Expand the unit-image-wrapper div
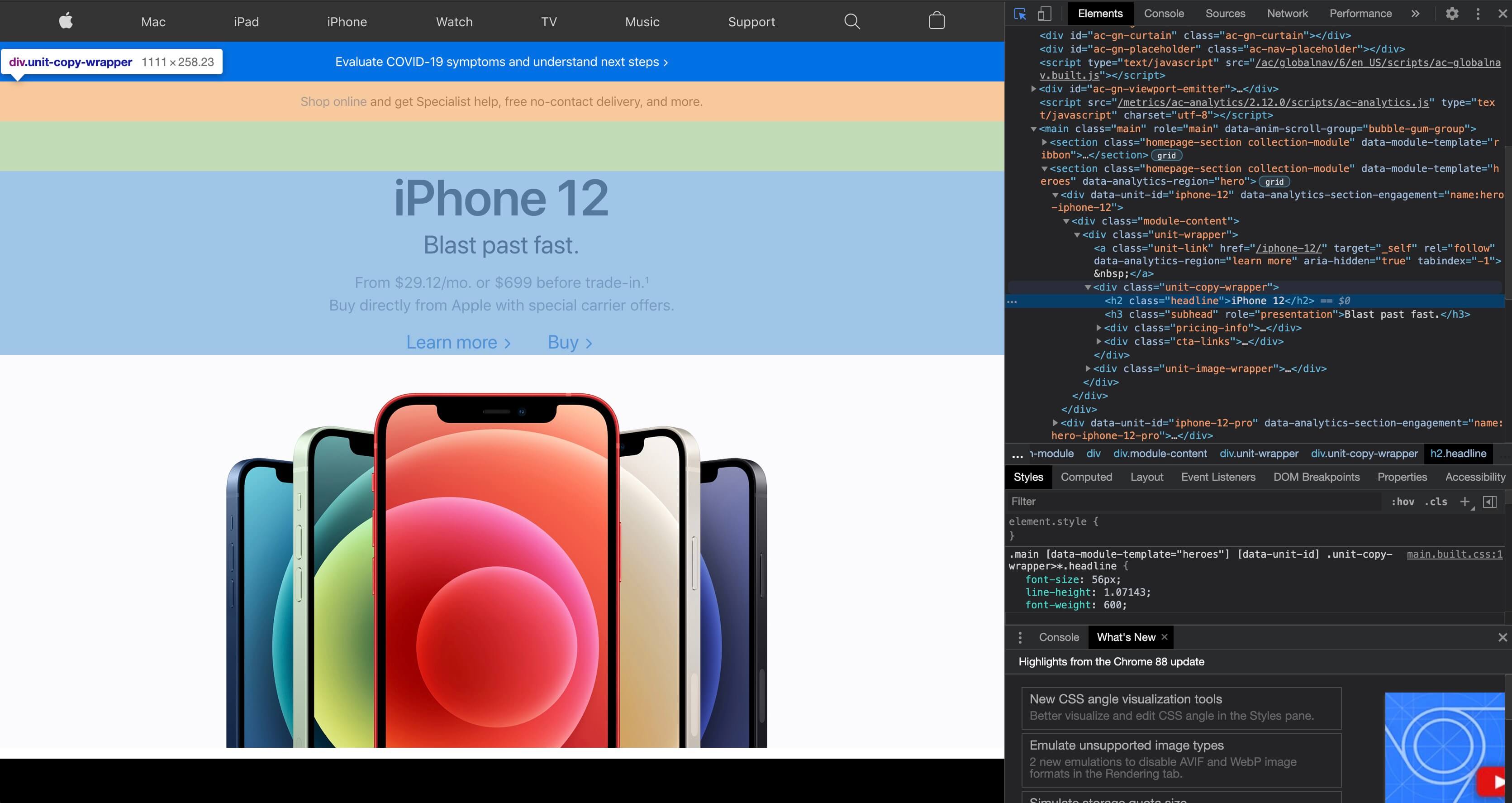This screenshot has width=1512, height=803. click(1088, 368)
